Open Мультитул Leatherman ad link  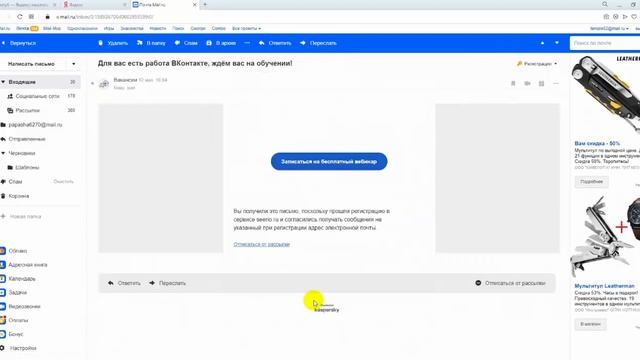click(x=604, y=286)
